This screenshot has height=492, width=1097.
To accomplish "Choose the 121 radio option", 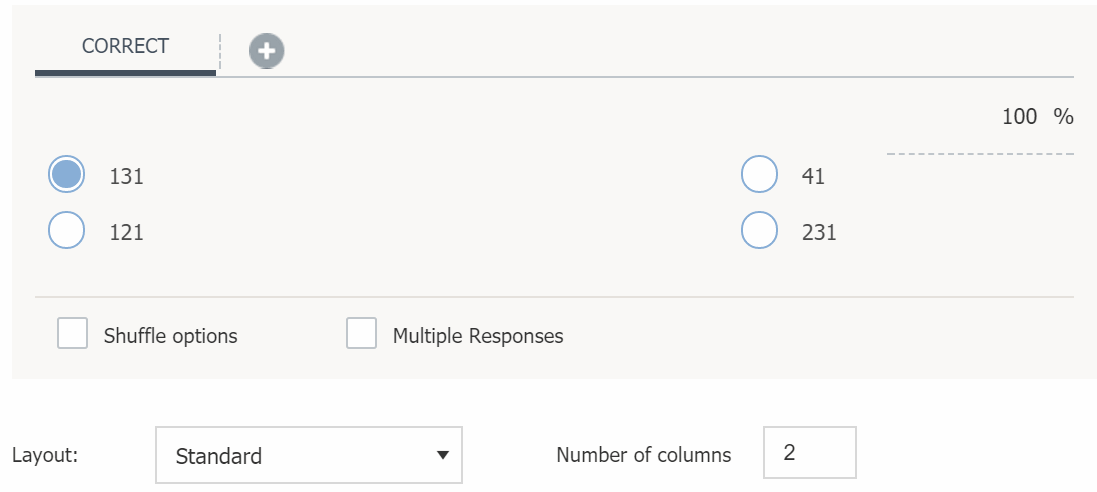I will point(67,231).
